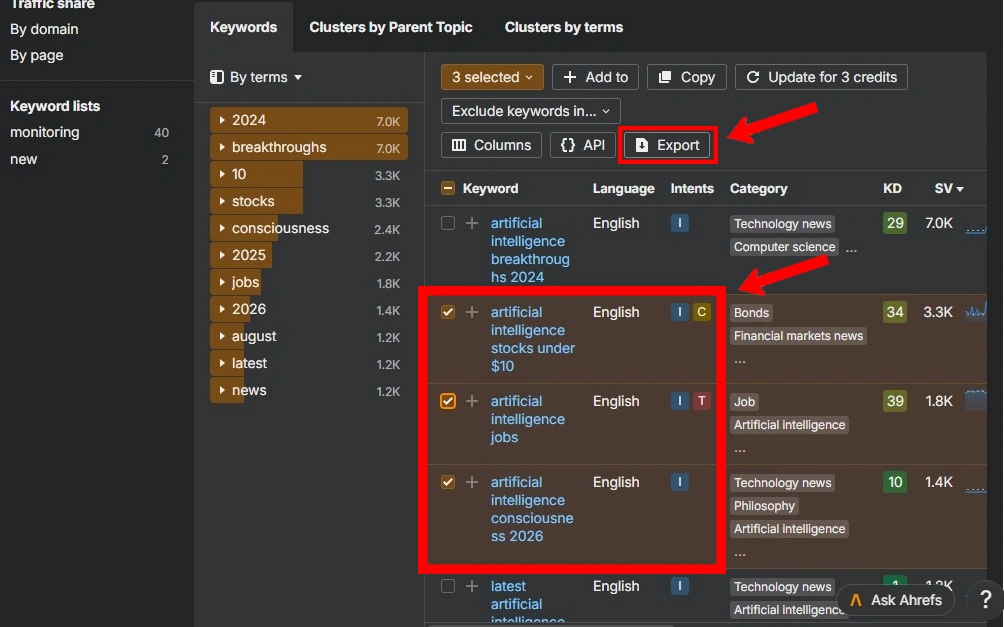Switch to Keywords tab
Screen dimensions: 1004x627
point(243,27)
